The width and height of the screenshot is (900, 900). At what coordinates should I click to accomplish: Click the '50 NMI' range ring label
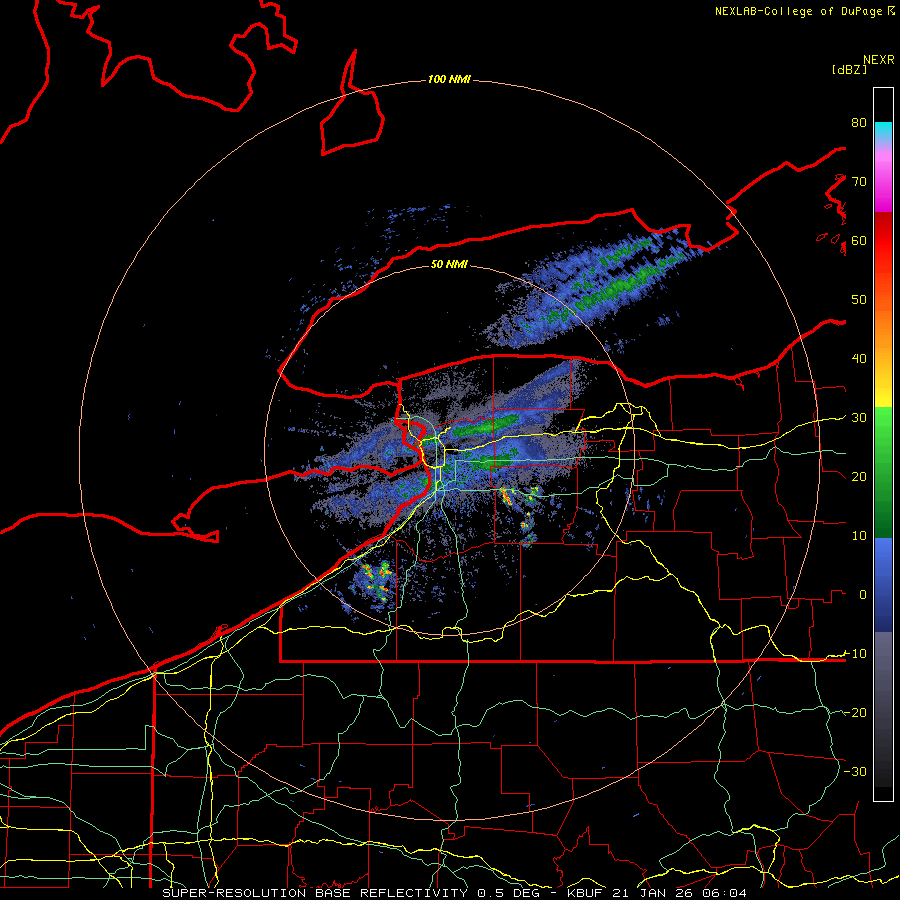coord(449,264)
